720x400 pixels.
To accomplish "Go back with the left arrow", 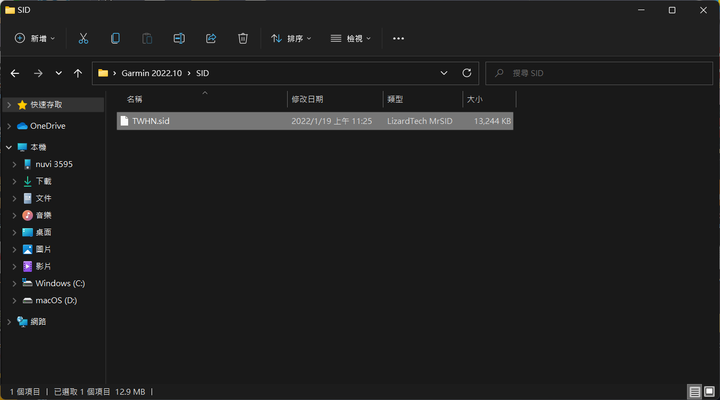I will [x=15, y=73].
